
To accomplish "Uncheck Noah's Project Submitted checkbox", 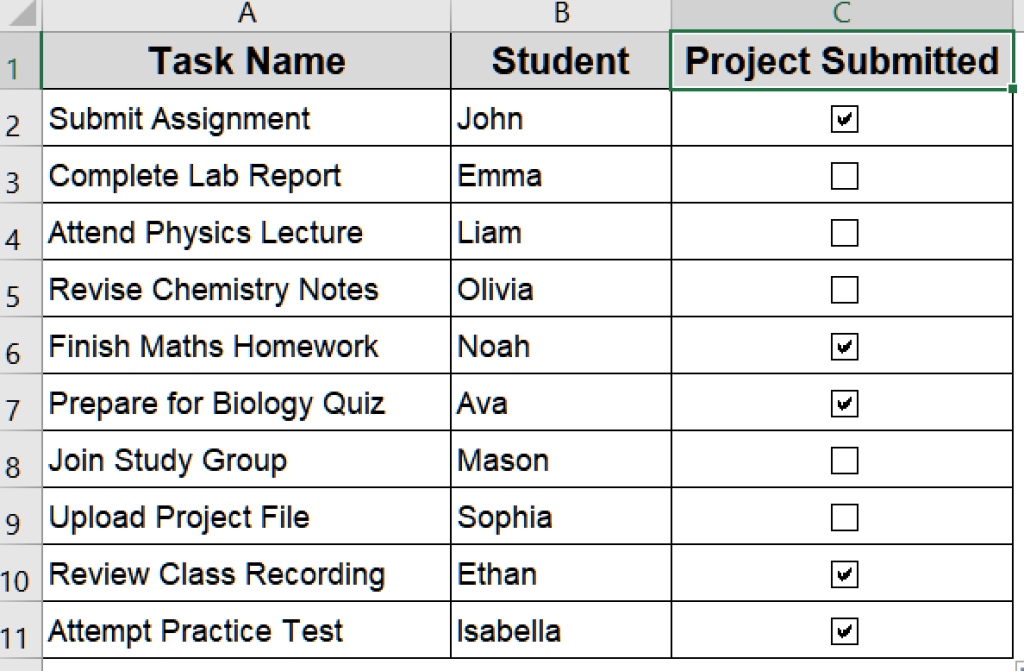I will click(844, 347).
